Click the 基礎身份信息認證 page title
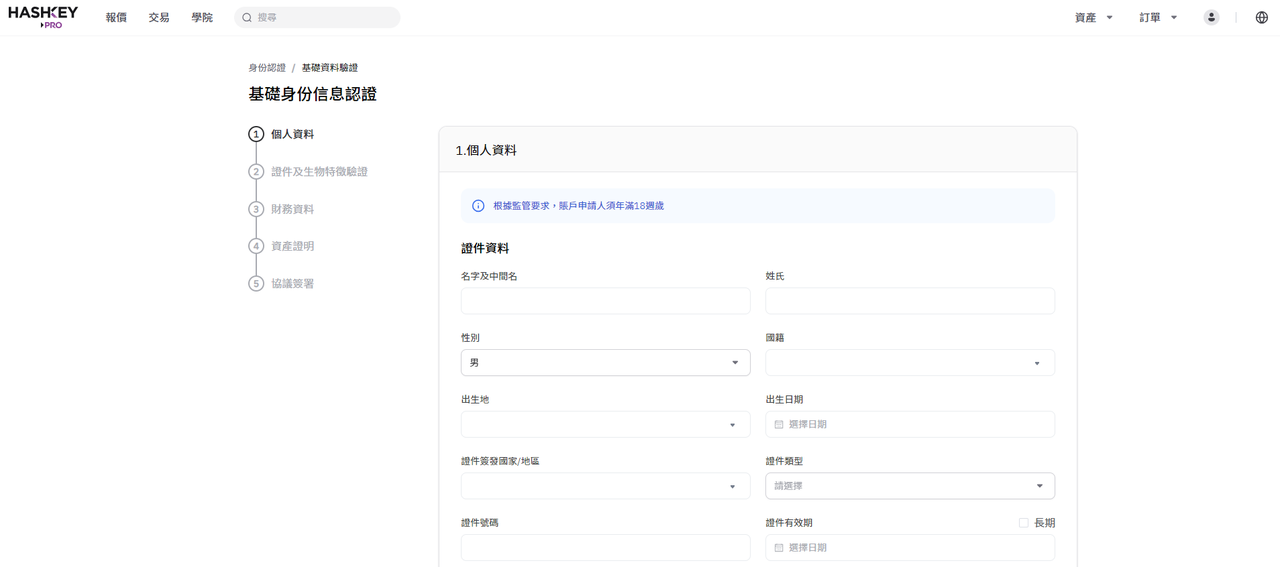 point(313,94)
